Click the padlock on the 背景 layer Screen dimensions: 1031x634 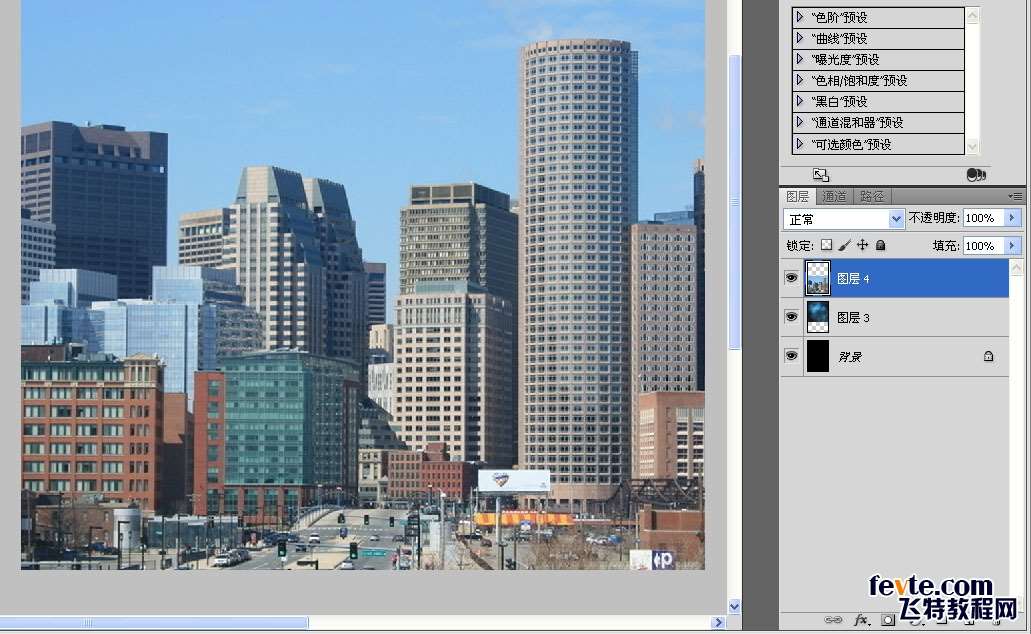(x=988, y=356)
